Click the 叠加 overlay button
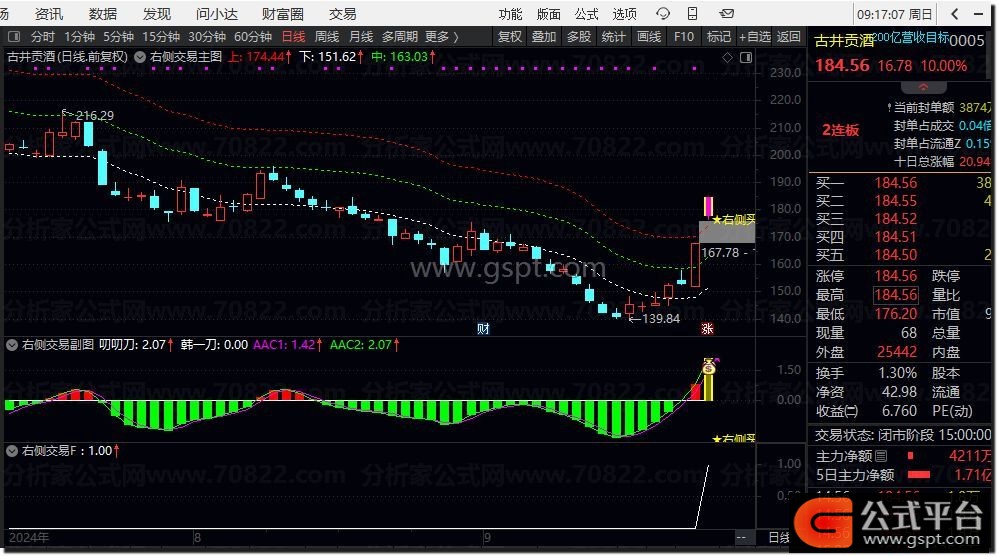The height and width of the screenshot is (556, 999). coord(544,37)
